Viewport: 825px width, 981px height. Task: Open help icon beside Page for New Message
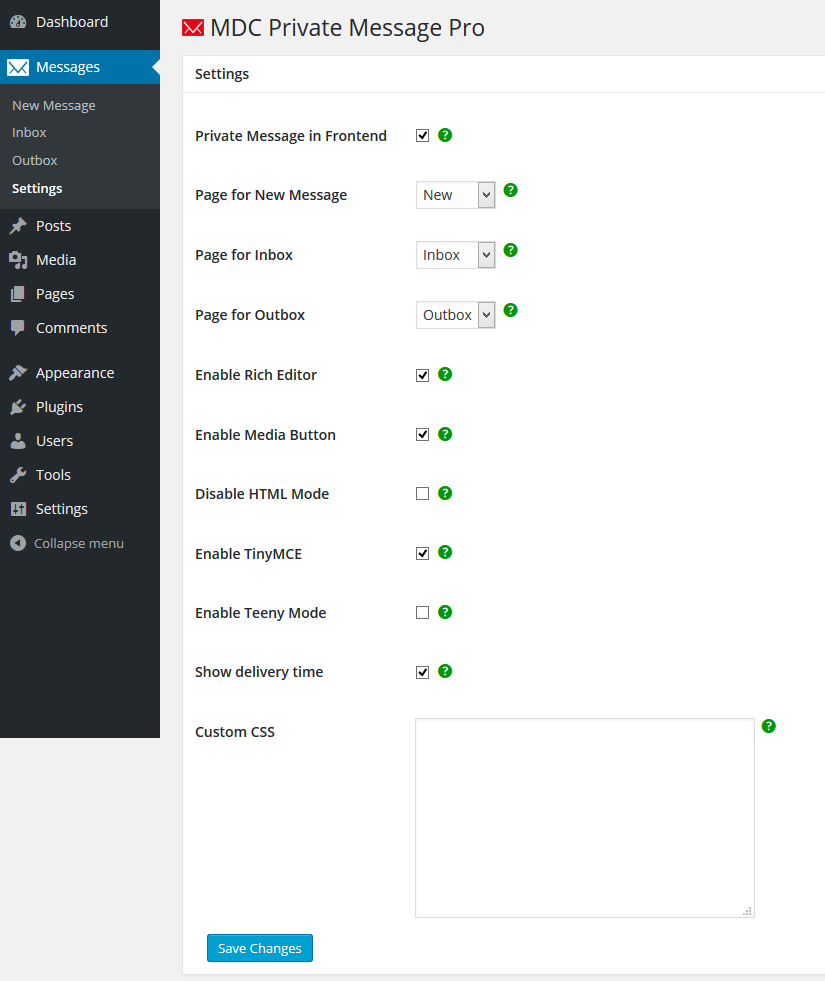pyautogui.click(x=510, y=190)
